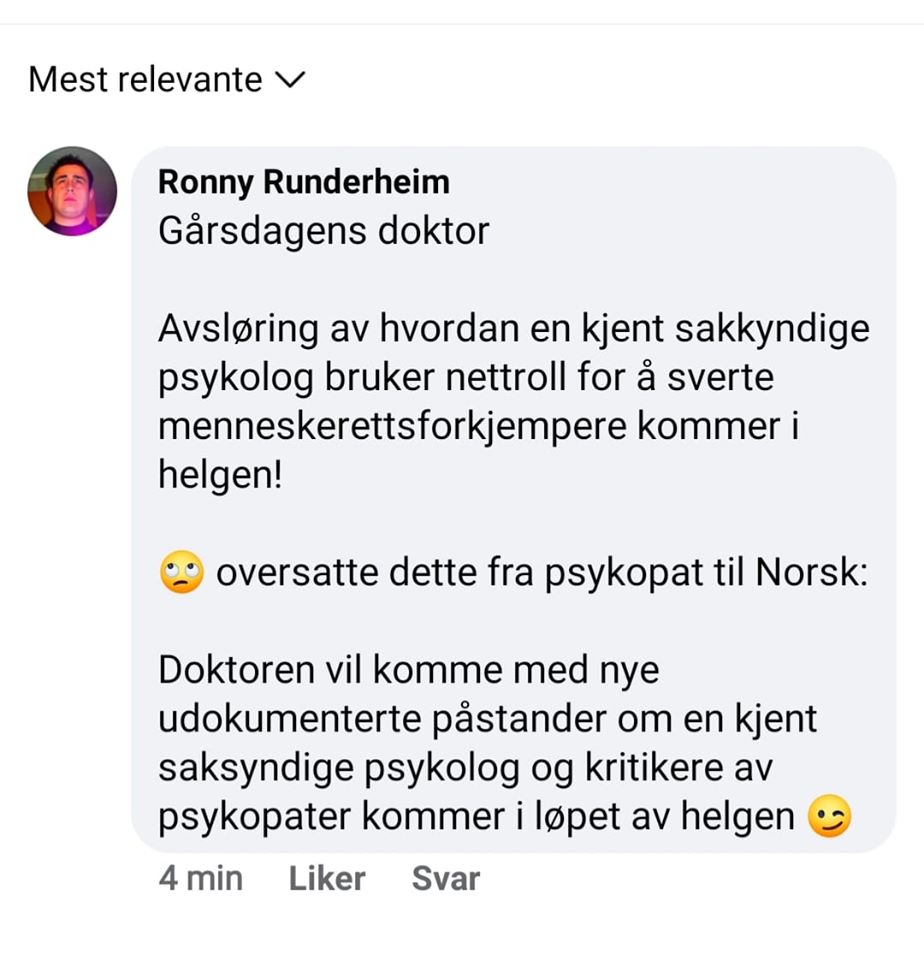924x960 pixels.
Task: Visit Ronny Runderheim's profile via name
Action: [x=304, y=182]
